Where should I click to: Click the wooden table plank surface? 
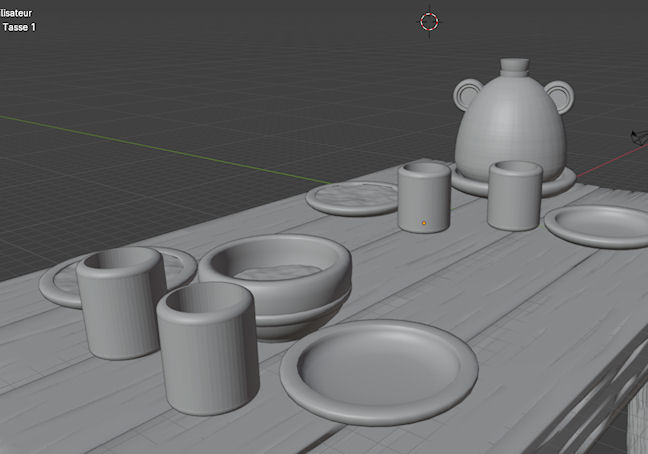[520, 300]
